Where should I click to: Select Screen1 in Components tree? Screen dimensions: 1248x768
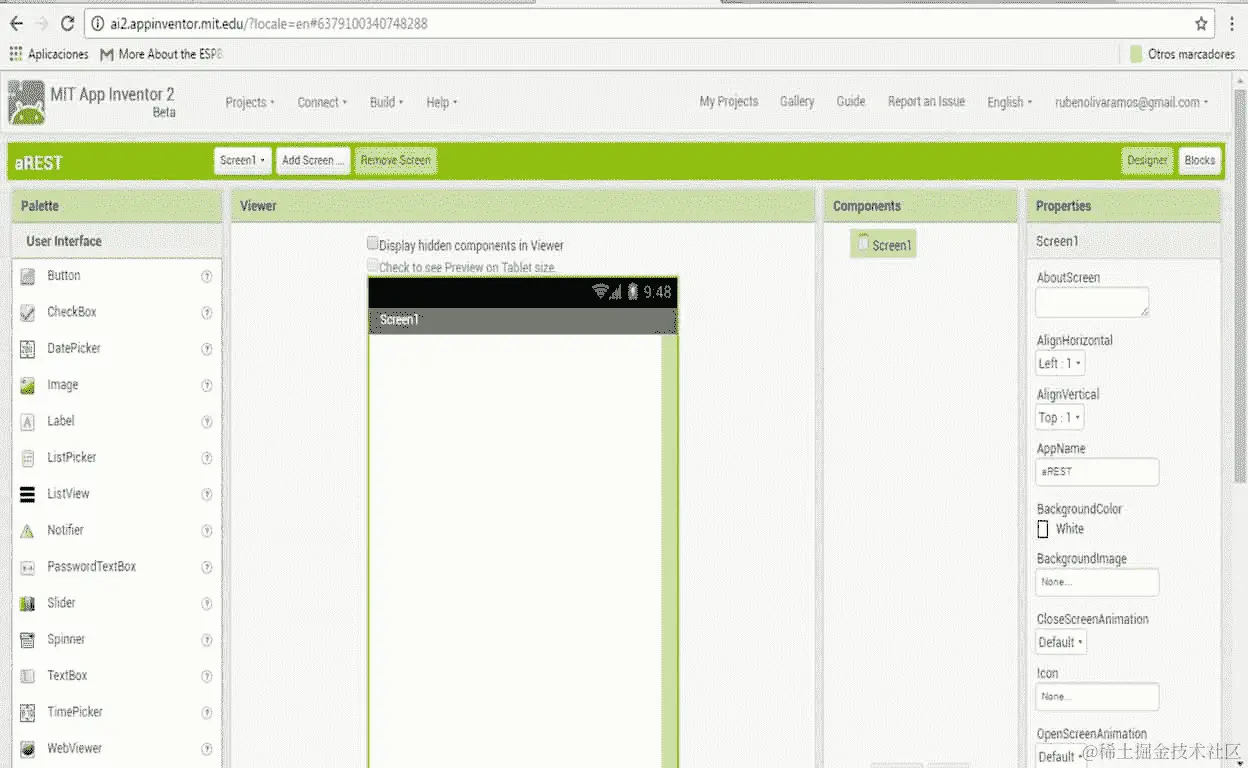pyautogui.click(x=884, y=245)
